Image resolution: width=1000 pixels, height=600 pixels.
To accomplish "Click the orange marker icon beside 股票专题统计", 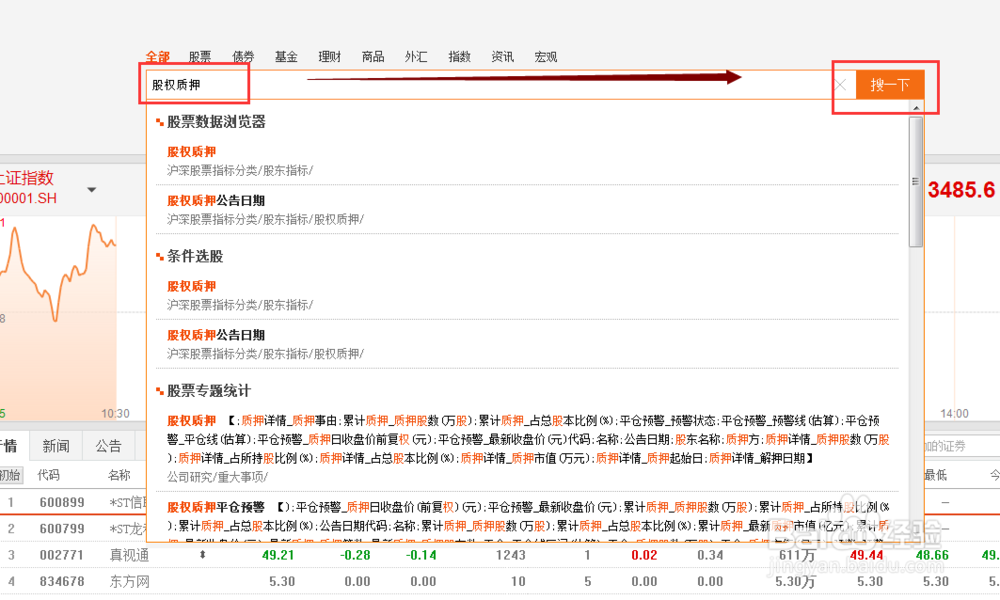I will point(157,391).
